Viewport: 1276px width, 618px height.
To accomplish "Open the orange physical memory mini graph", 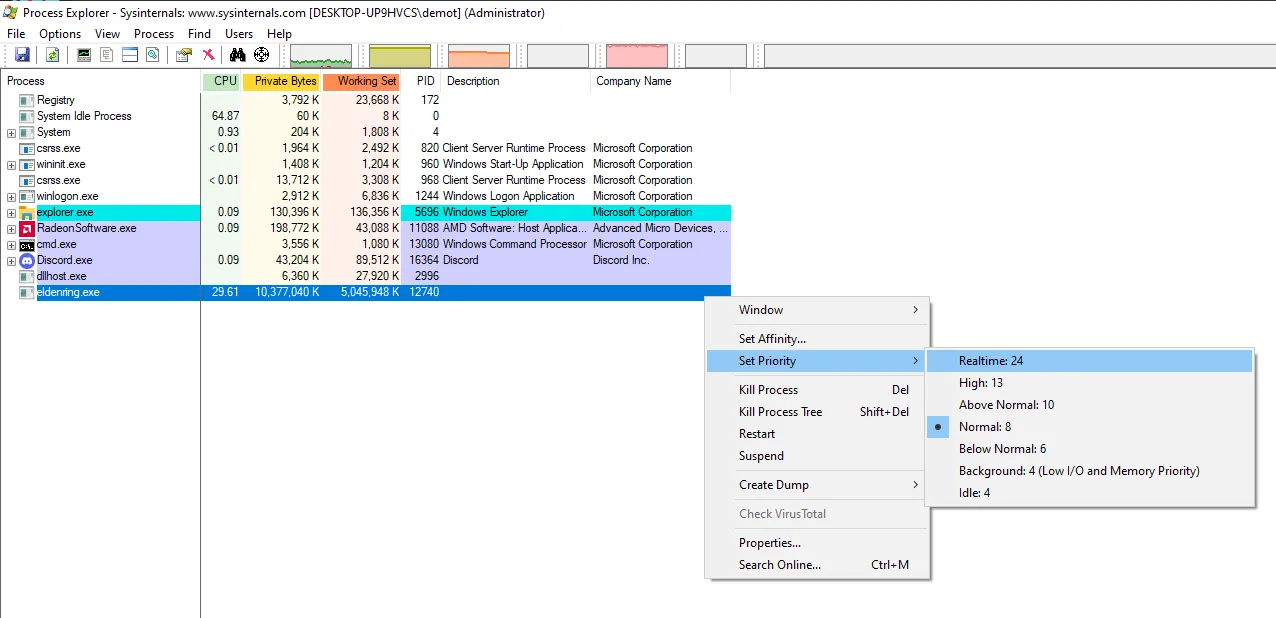I will click(479, 56).
